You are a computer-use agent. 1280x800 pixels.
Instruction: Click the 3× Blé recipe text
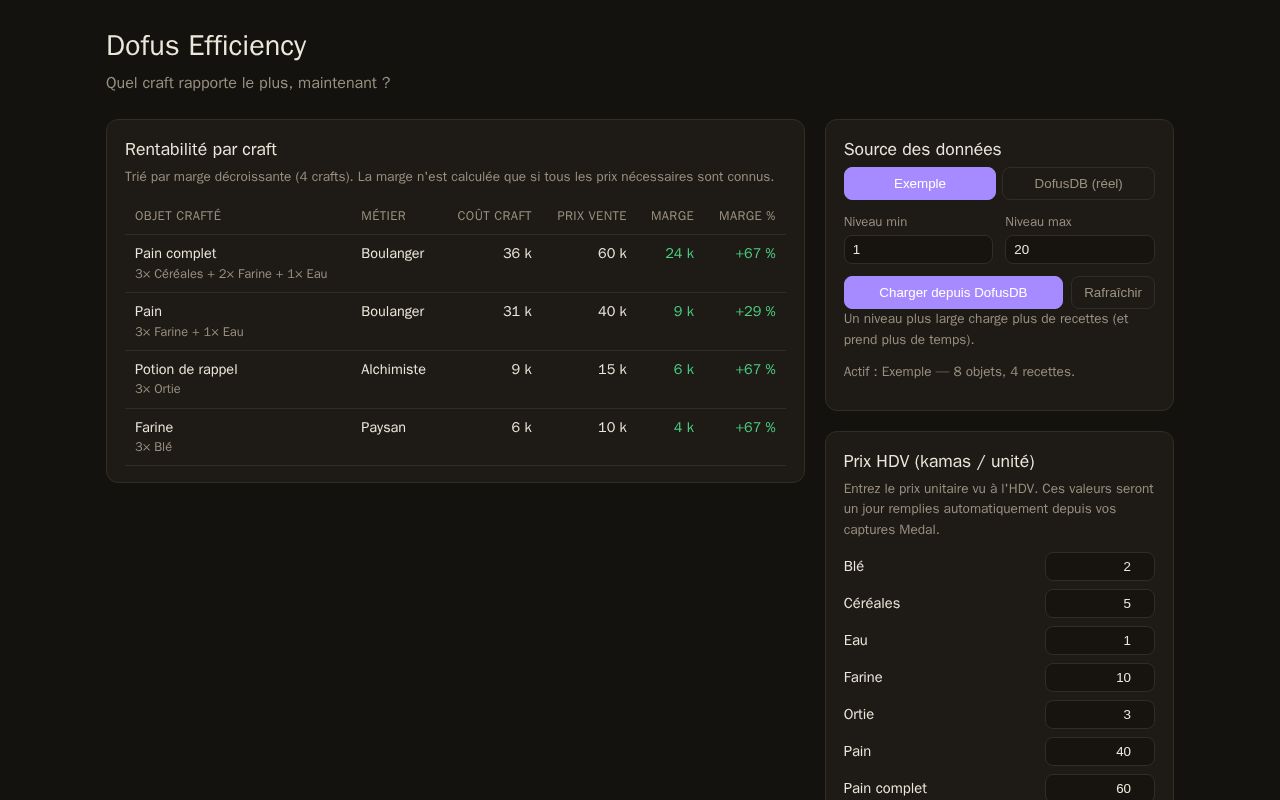[153, 447]
